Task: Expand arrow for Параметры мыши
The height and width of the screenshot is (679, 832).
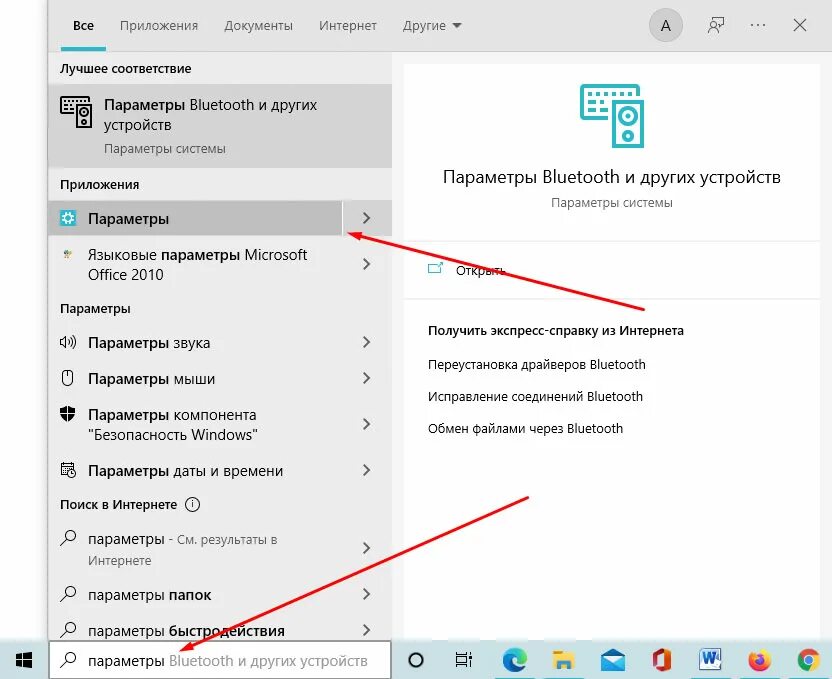Action: pyautogui.click(x=367, y=378)
